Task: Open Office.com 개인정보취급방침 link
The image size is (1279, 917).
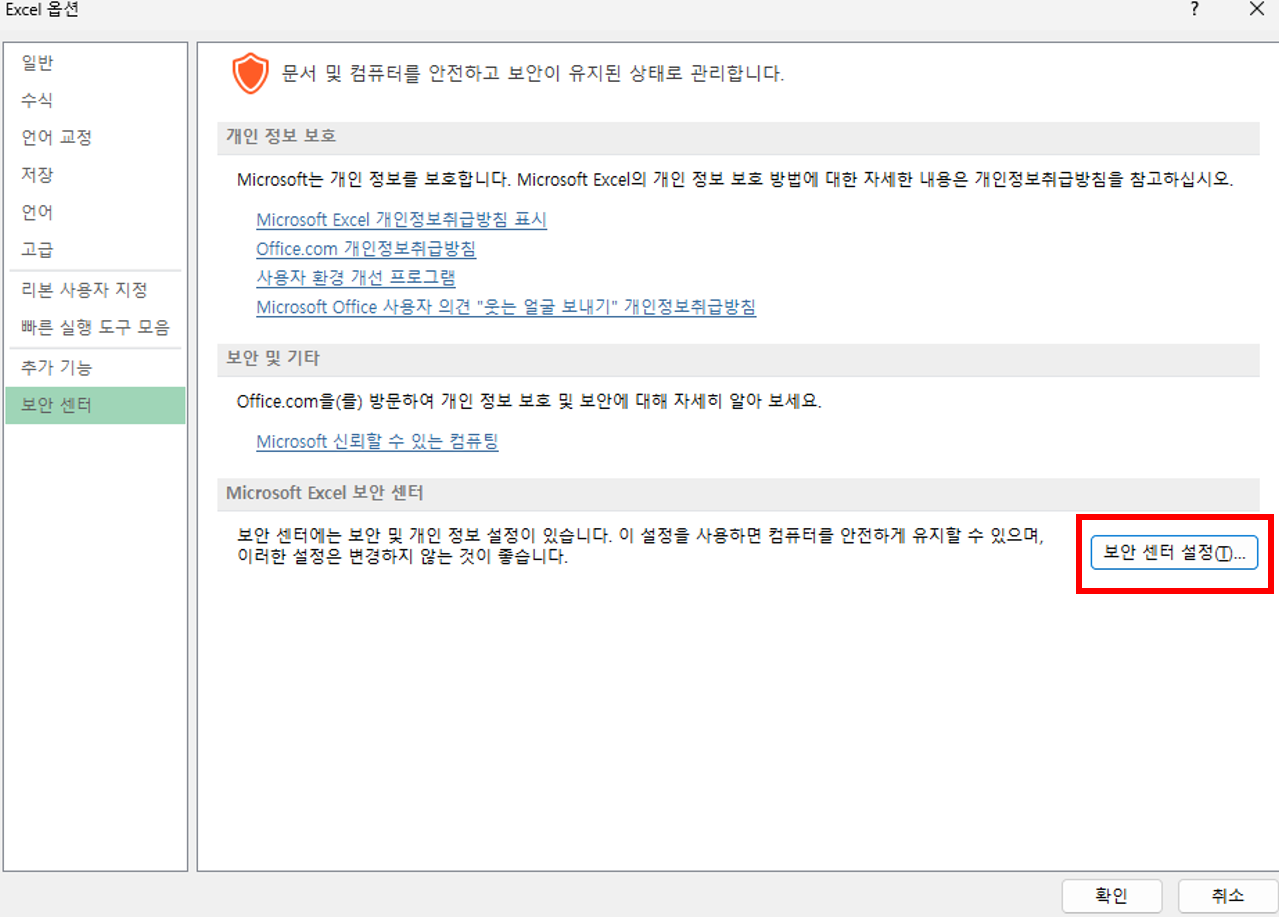Action: pyautogui.click(x=366, y=248)
